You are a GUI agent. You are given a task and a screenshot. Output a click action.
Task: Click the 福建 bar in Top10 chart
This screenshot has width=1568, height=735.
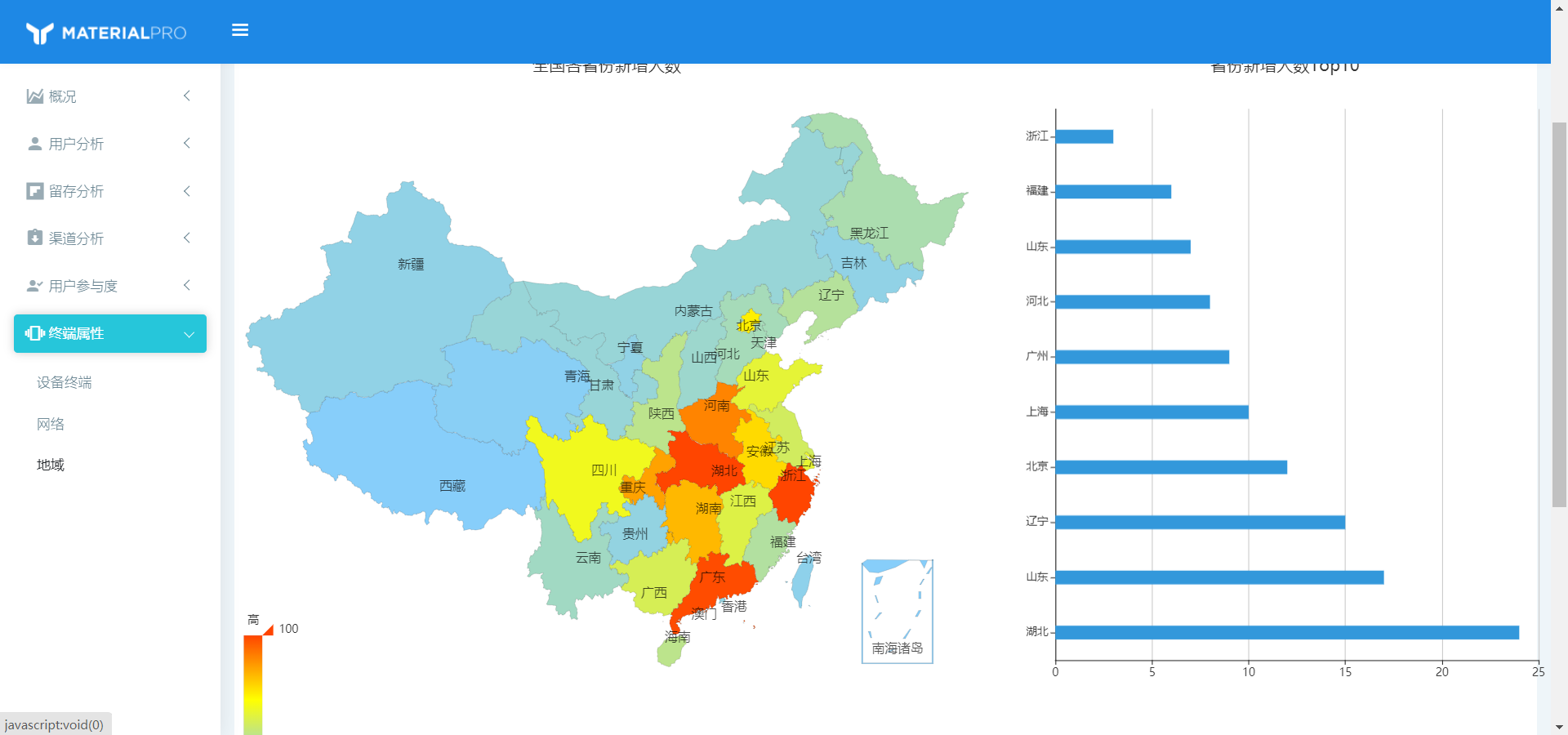click(1113, 192)
